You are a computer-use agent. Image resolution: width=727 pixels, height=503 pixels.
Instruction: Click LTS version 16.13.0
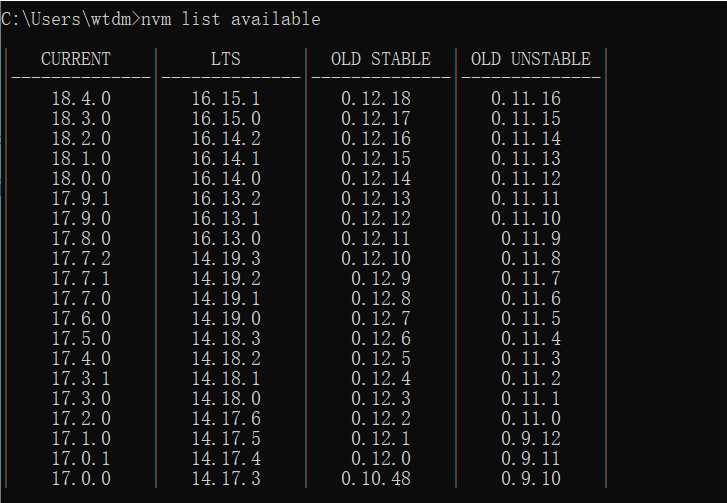[x=226, y=238]
